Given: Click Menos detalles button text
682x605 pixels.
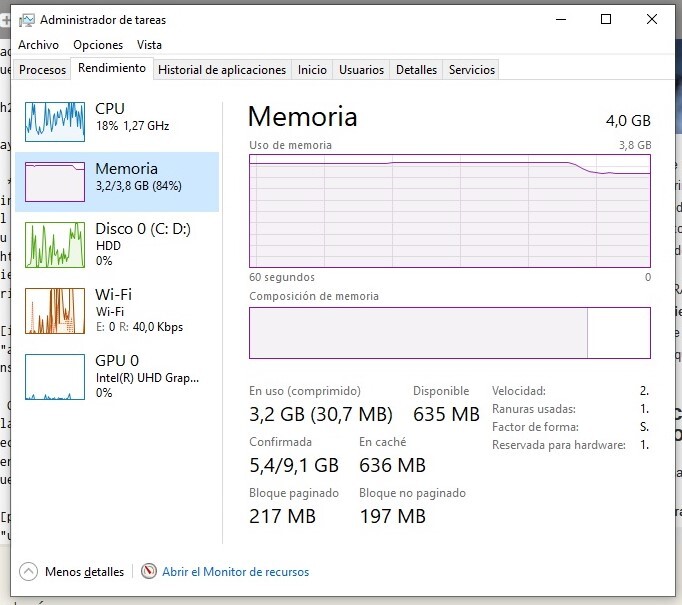Looking at the screenshot, I should tap(84, 572).
